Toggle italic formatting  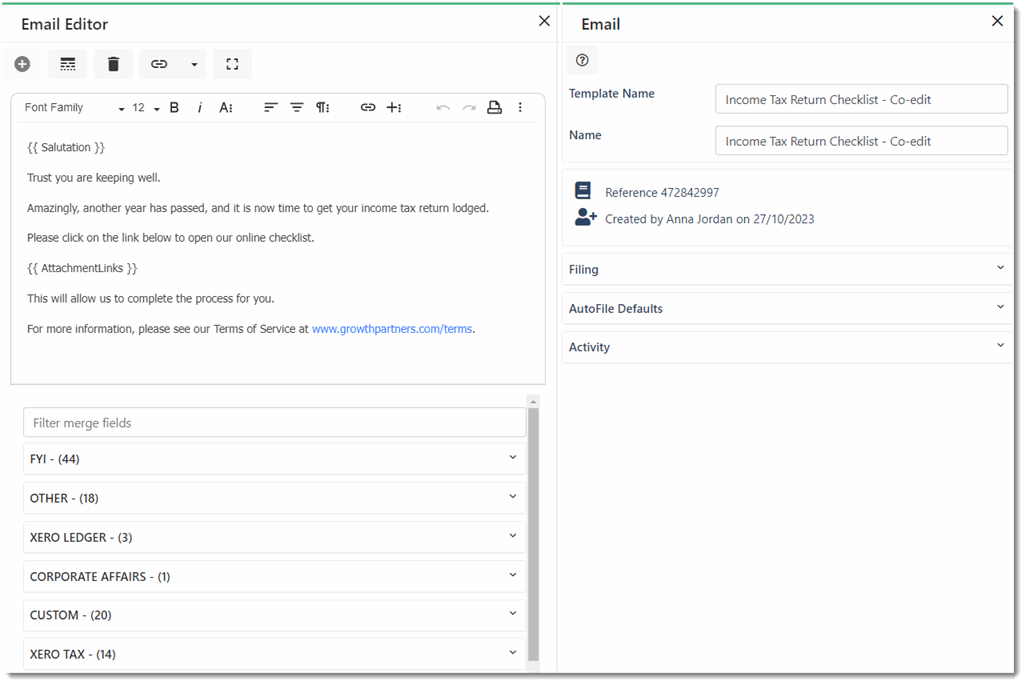pos(200,107)
